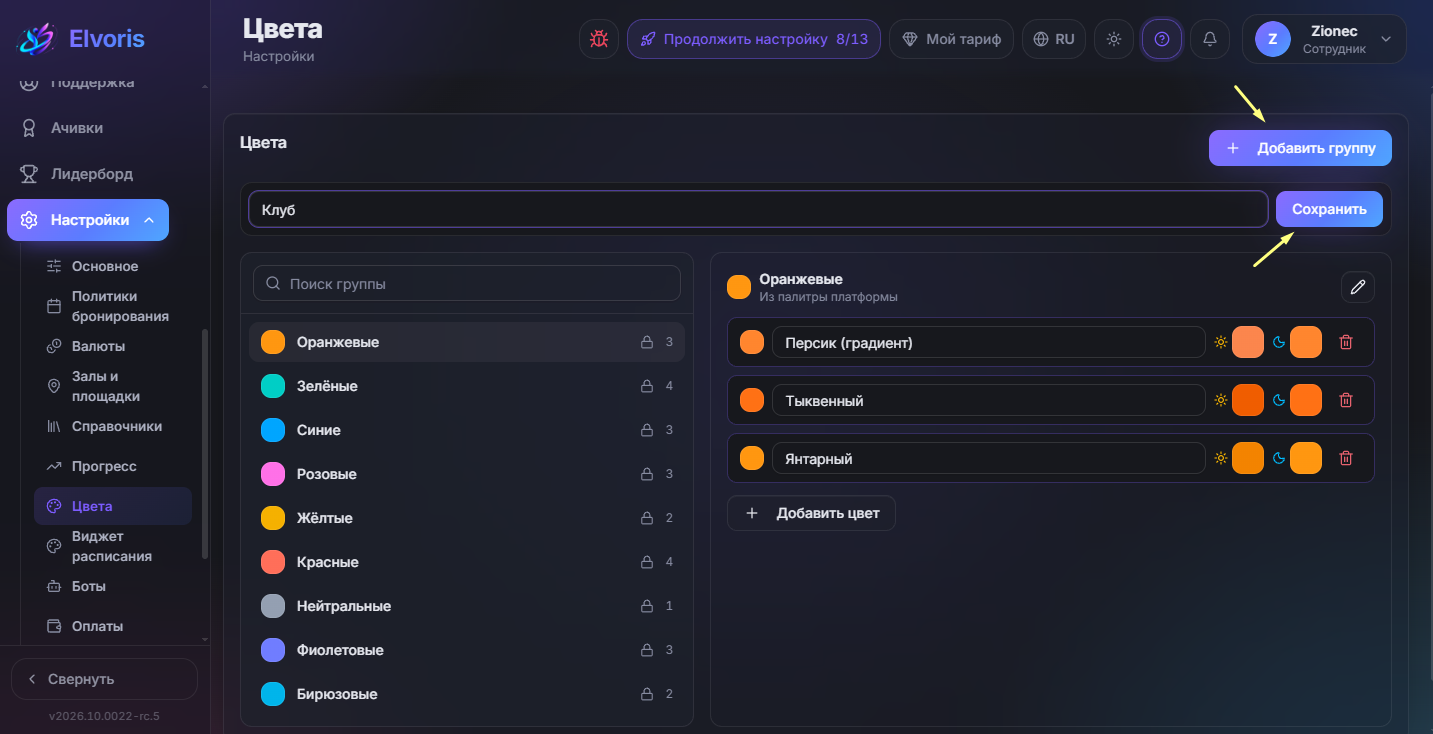
Task: Click the group name field containing Клуб
Action: point(758,209)
